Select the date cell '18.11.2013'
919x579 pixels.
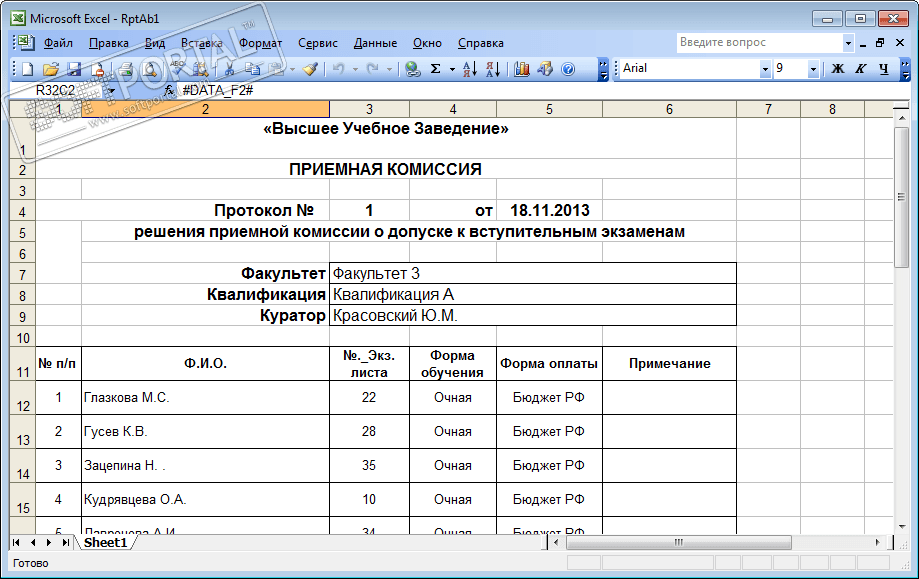(x=549, y=210)
